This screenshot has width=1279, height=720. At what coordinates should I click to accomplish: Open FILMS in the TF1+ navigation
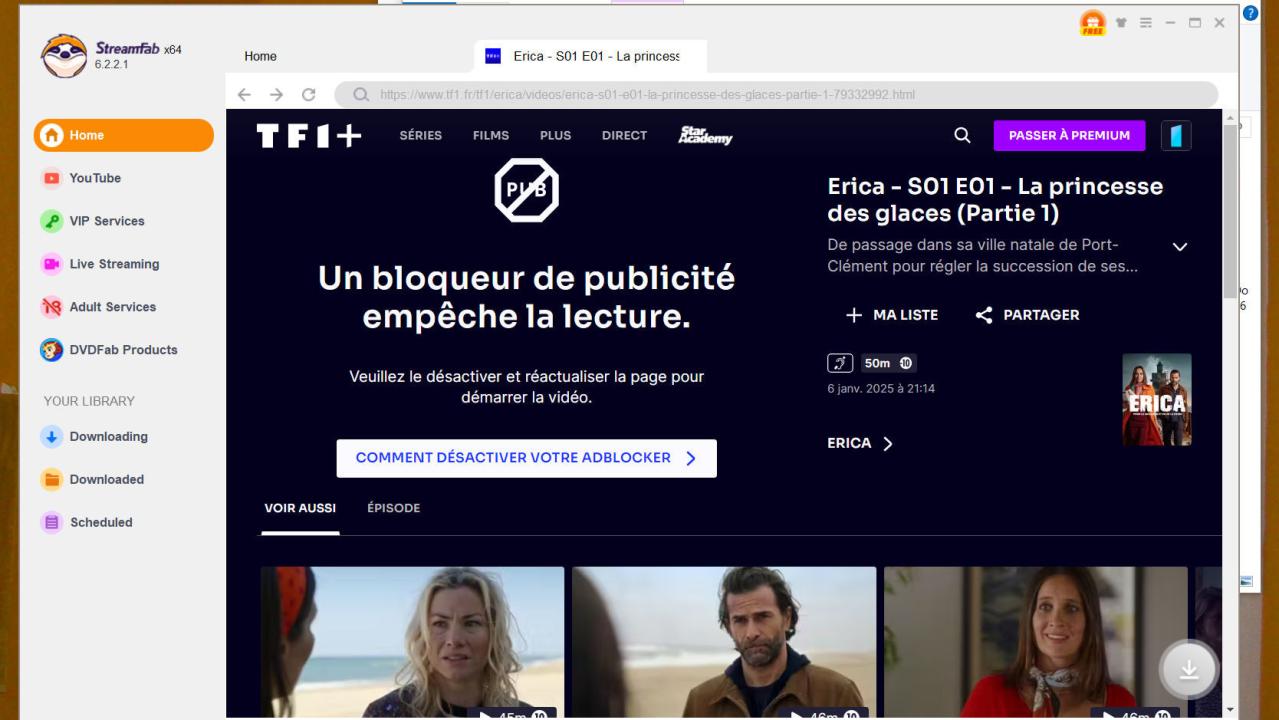pos(491,135)
